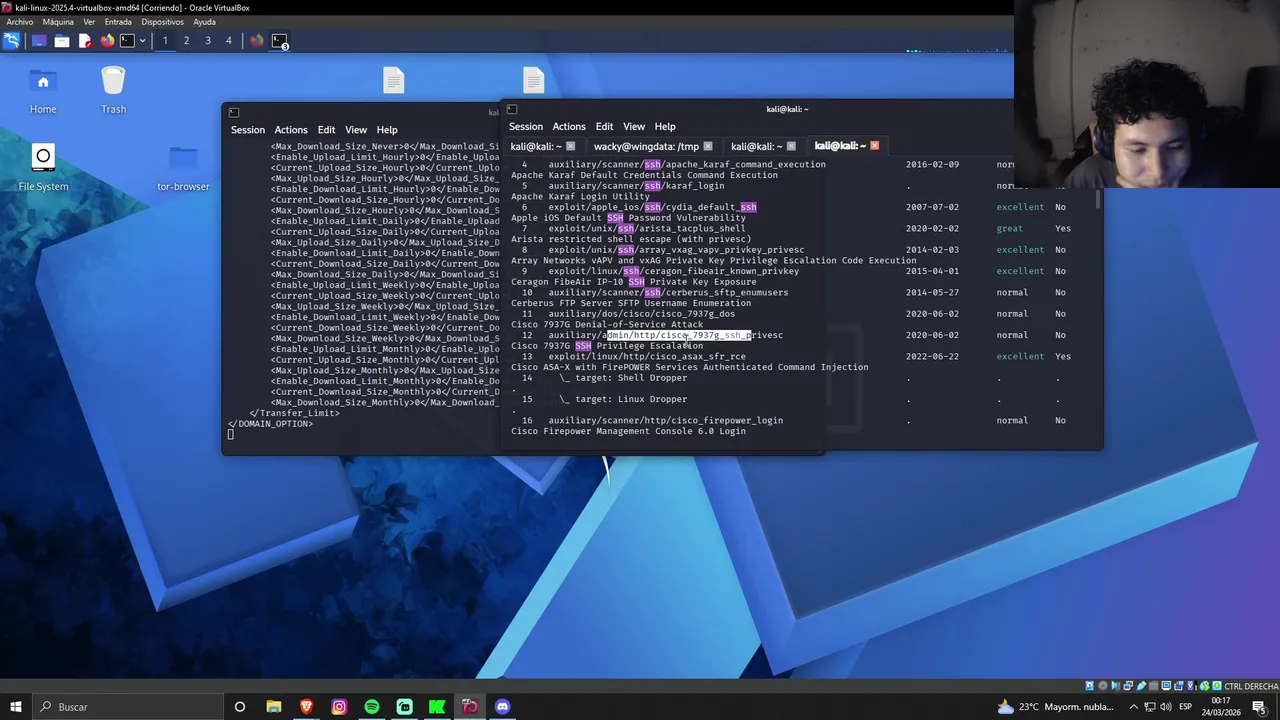Screen dimensions: 1280x720
Task: Open the Kali dragon applications menu
Action: point(11,41)
